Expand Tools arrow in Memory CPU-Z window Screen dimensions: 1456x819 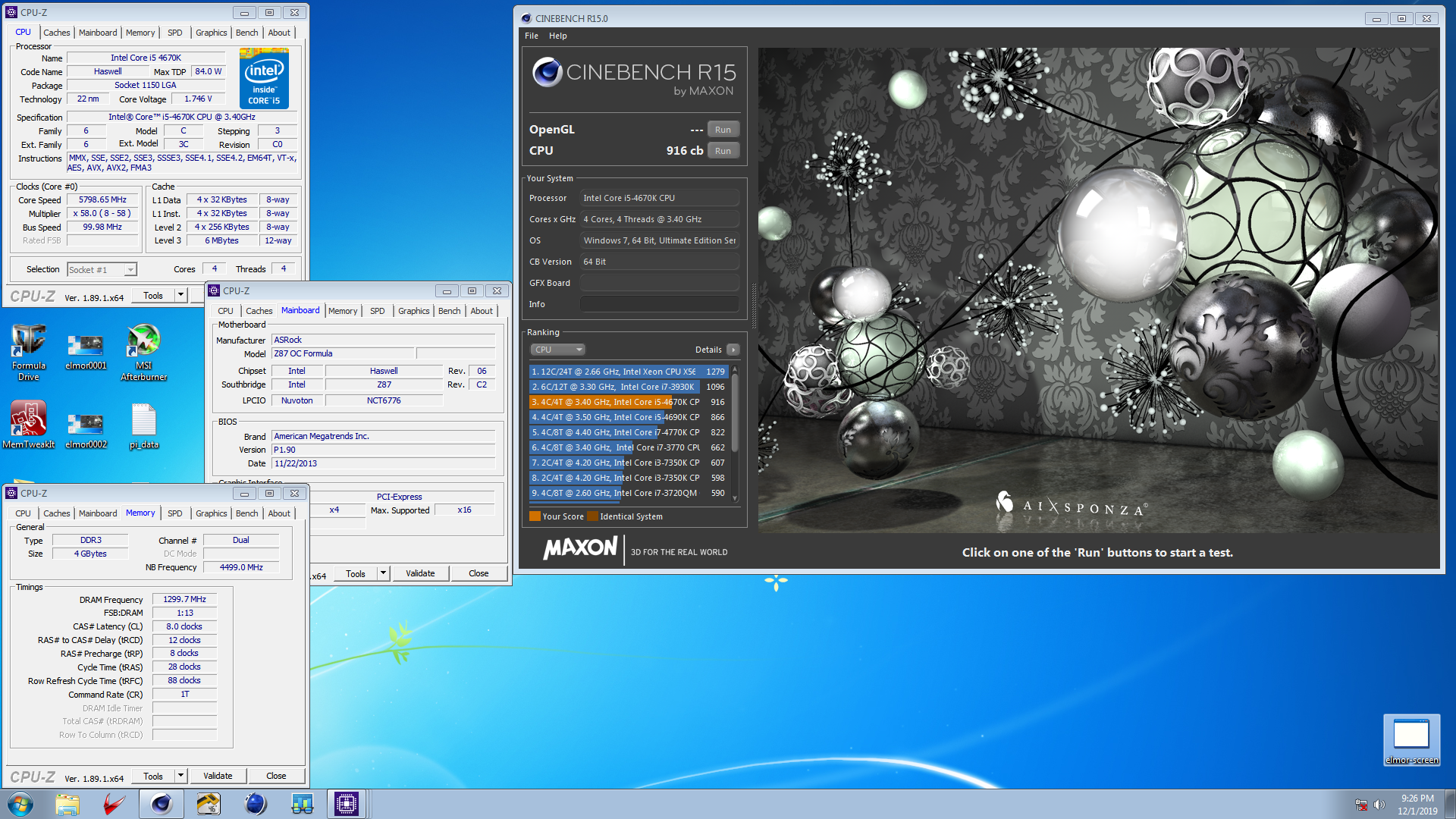180,776
